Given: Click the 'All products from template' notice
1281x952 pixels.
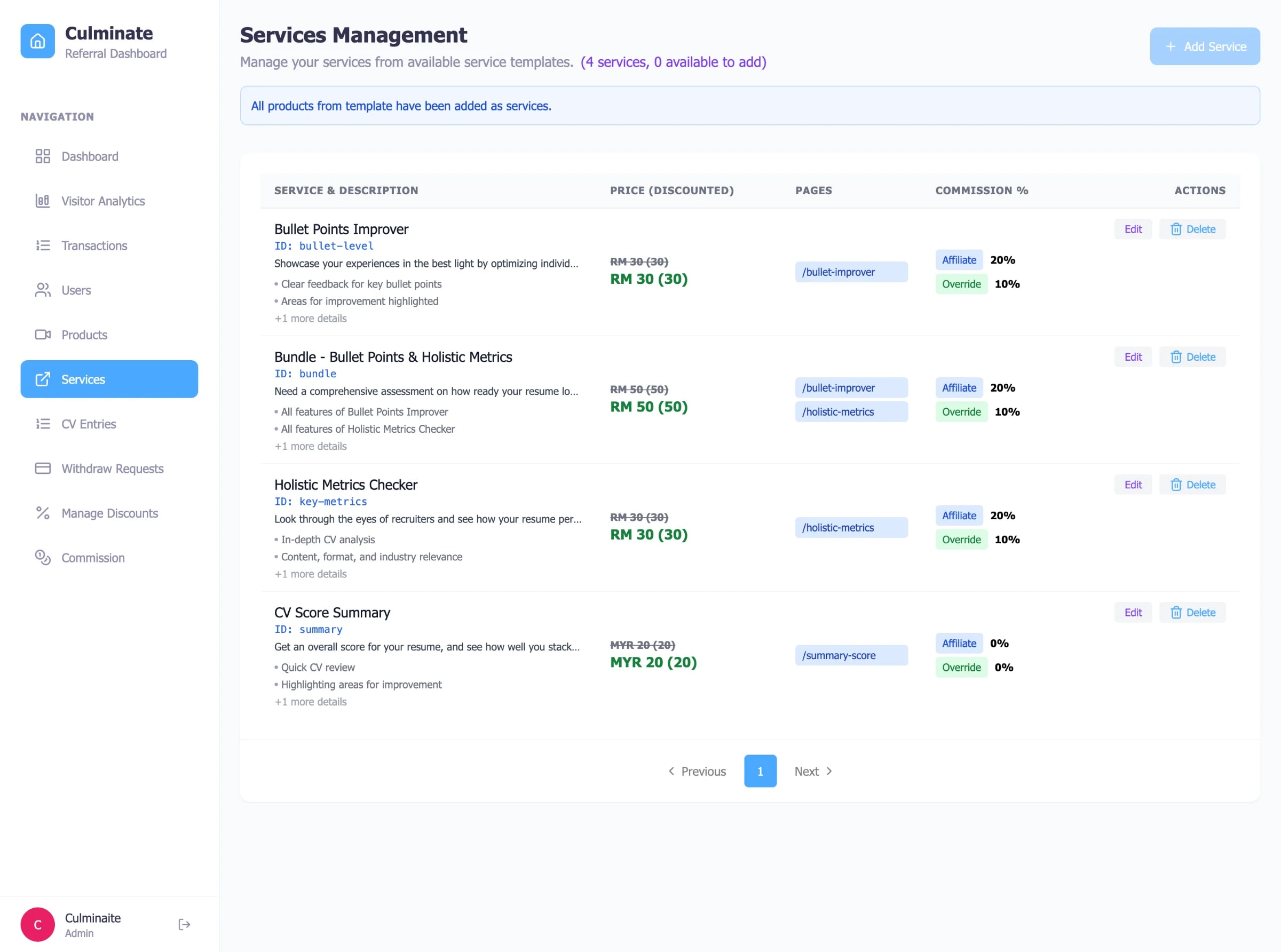Looking at the screenshot, I should click(x=750, y=106).
